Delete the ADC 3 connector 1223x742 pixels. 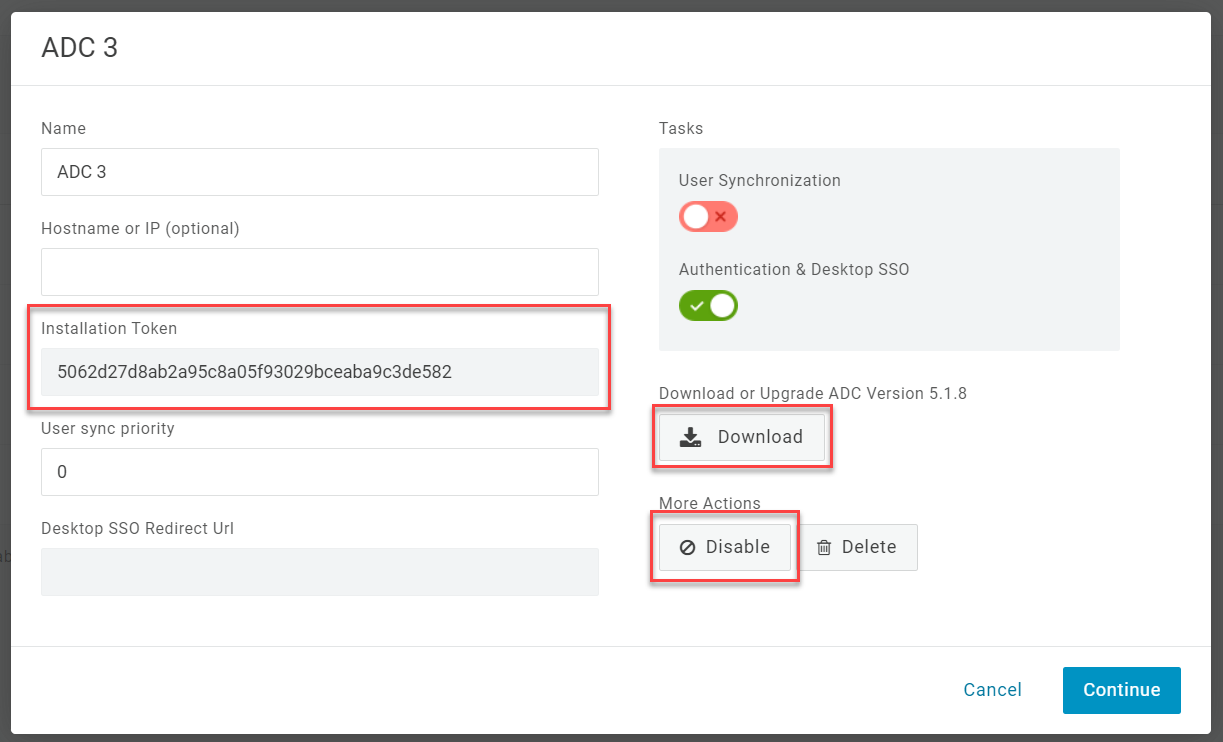pyautogui.click(x=857, y=547)
